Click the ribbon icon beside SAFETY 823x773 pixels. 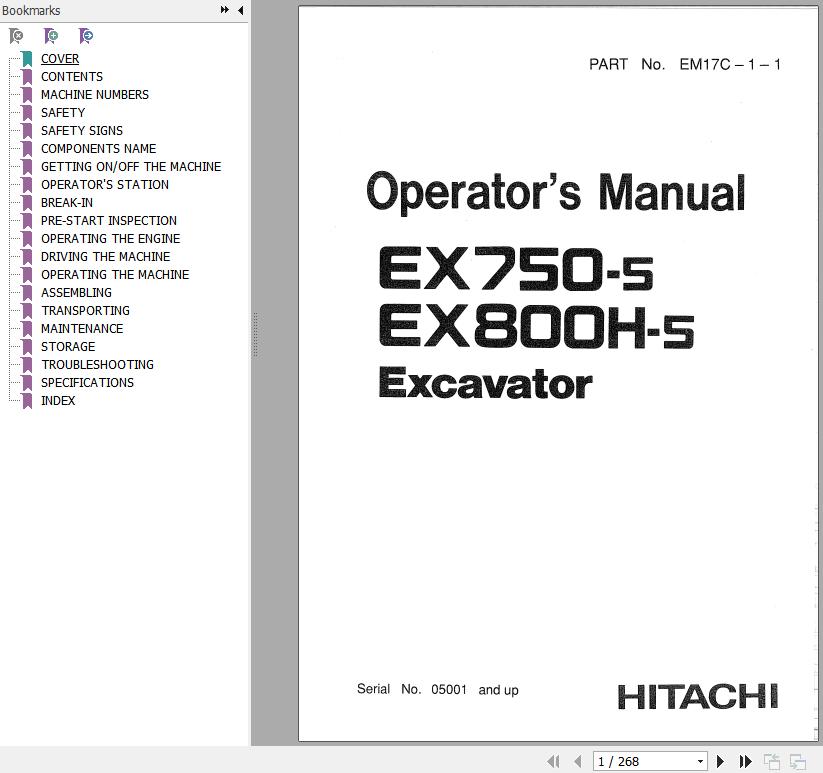coord(27,113)
